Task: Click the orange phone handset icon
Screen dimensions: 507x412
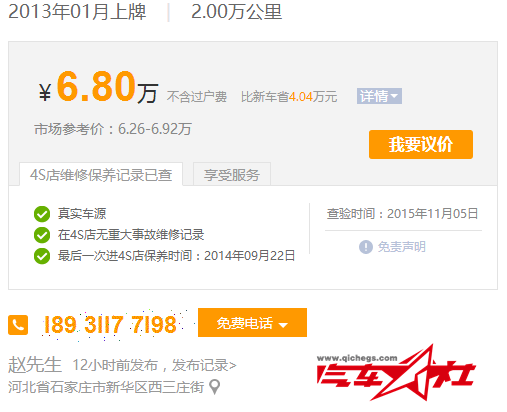Action: 18,324
